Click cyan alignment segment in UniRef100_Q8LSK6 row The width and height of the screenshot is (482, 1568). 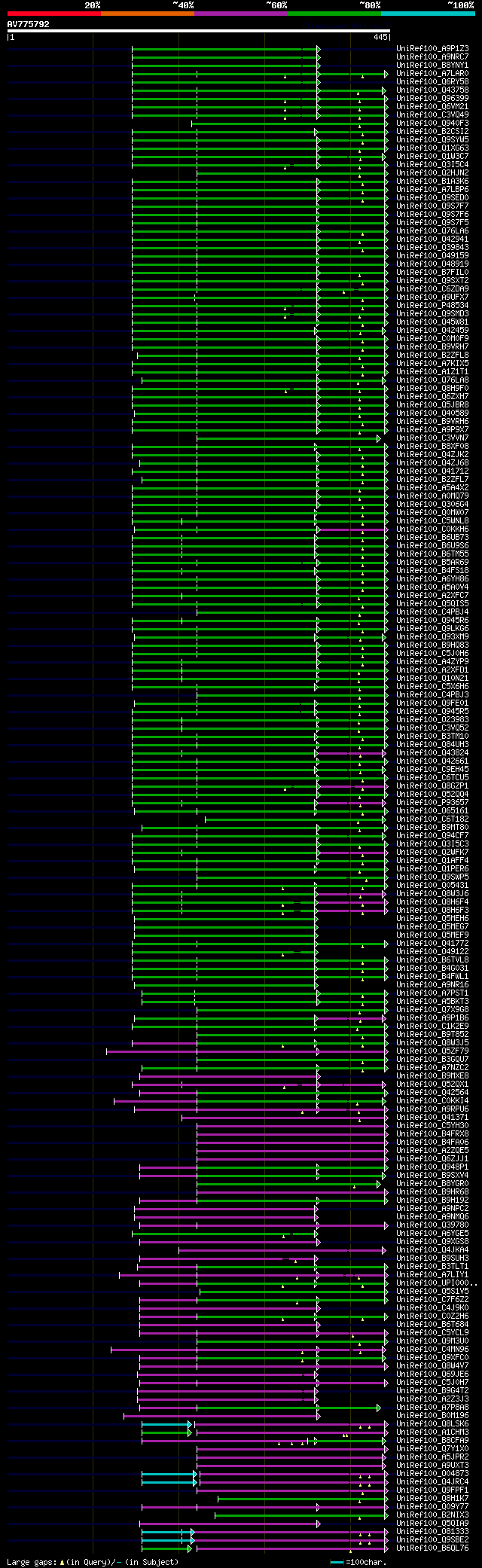click(x=166, y=1423)
